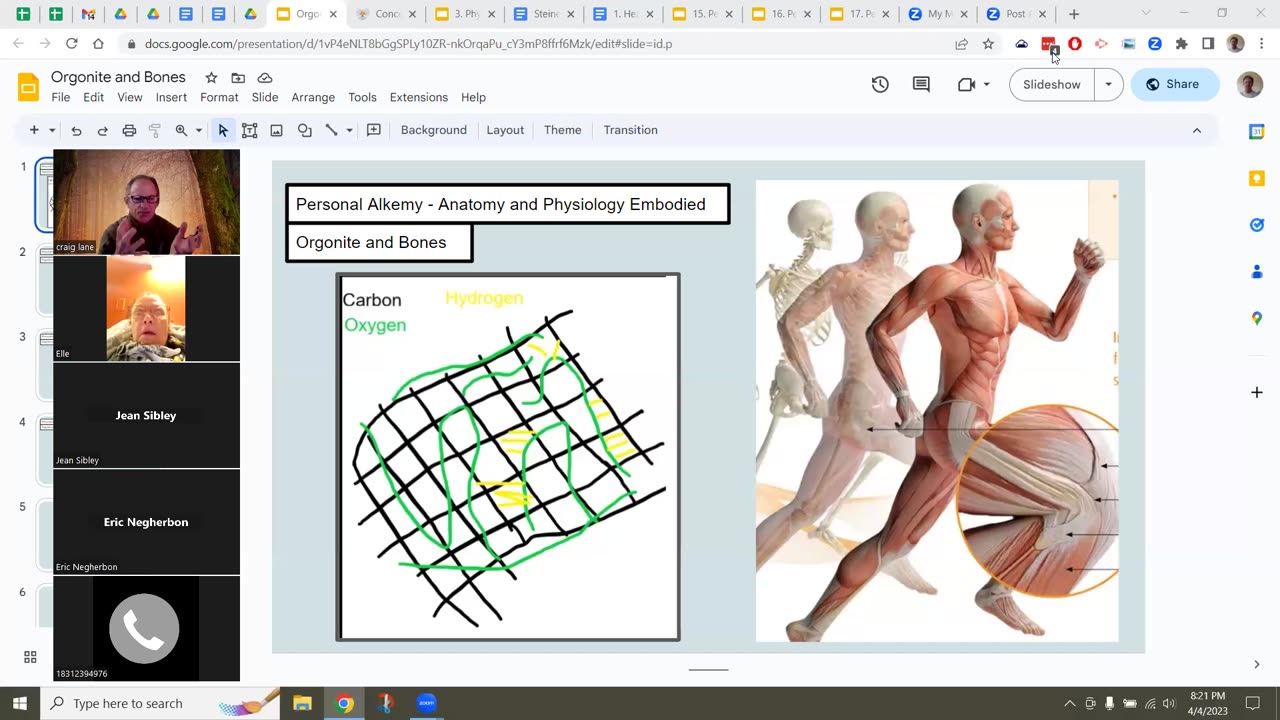Click the Shape tool icon

[x=305, y=130]
